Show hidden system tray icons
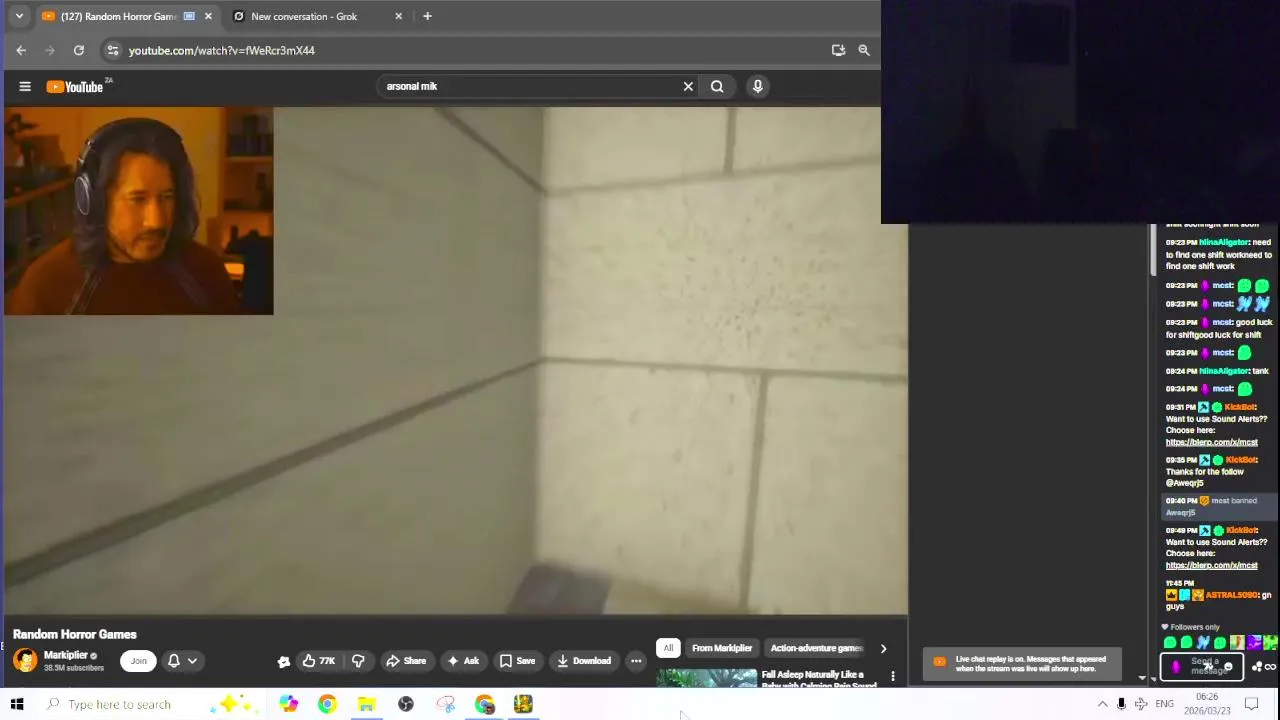Screen dimensions: 1280x720 (1102, 704)
